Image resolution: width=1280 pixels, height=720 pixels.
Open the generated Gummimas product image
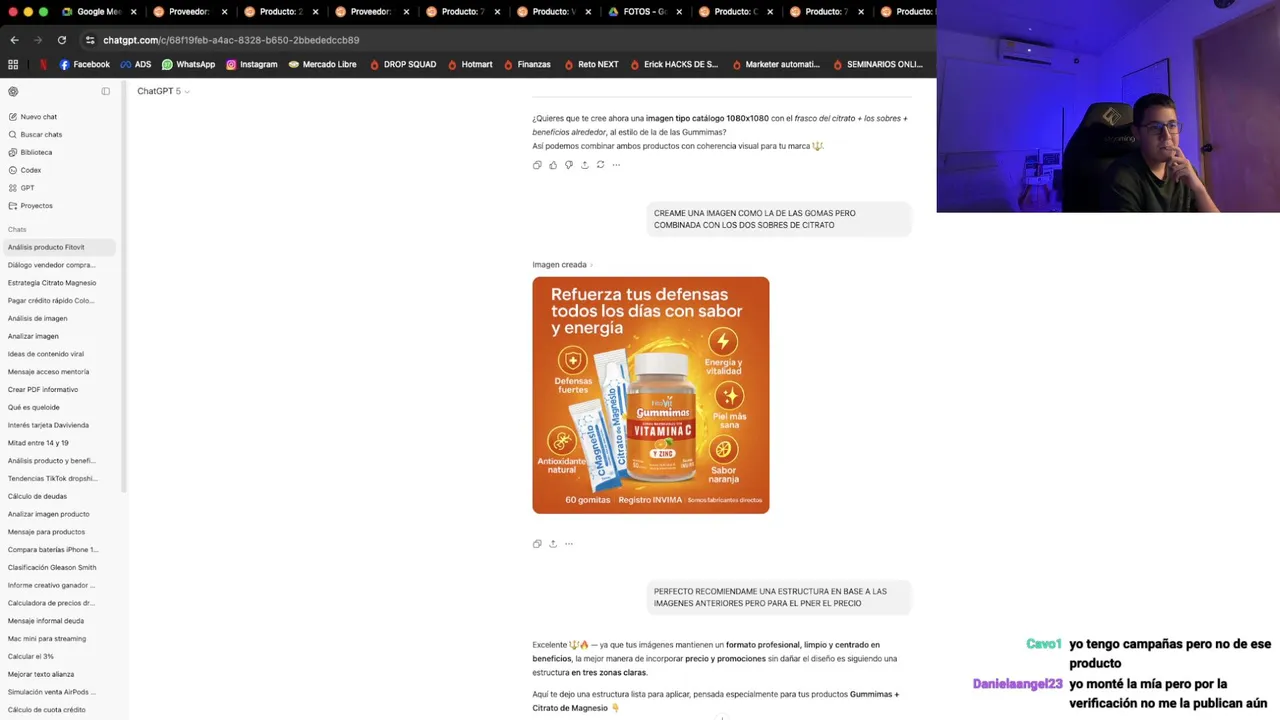(651, 395)
